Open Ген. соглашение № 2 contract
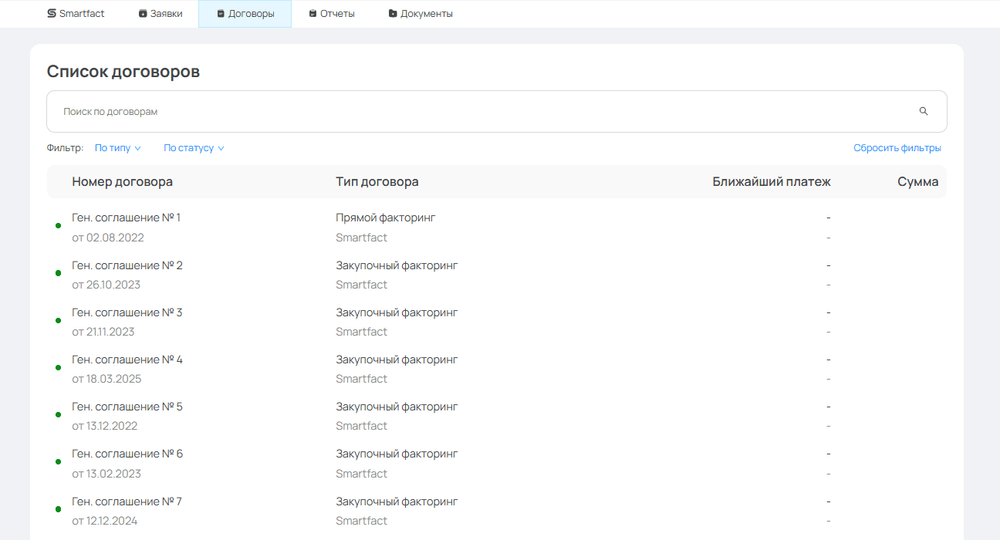Viewport: 1000px width, 540px height. 126,266
